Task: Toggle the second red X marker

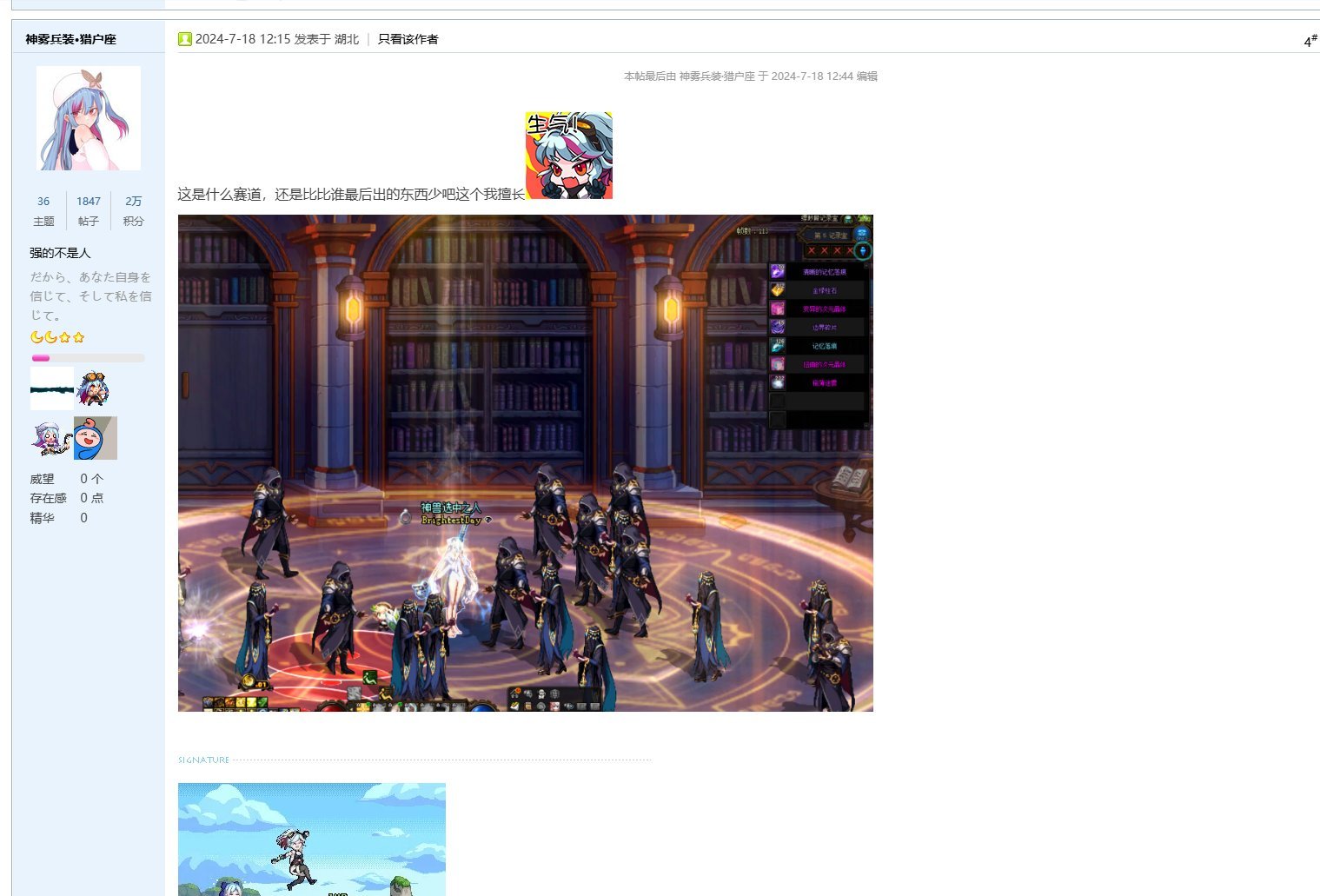Action: click(824, 250)
